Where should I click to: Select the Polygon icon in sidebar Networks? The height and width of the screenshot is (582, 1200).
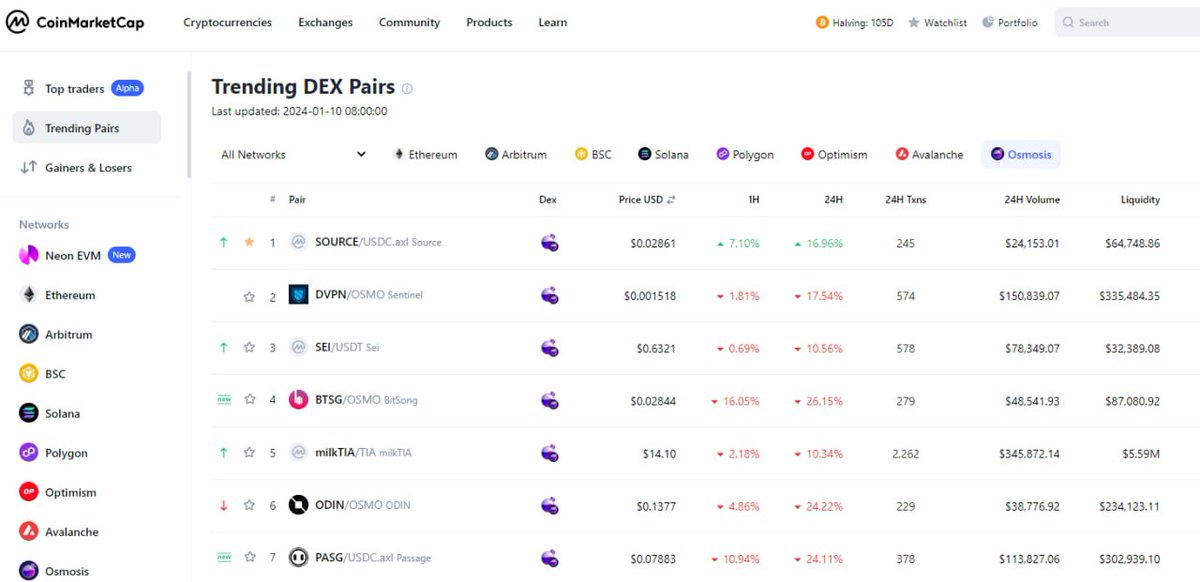[x=28, y=453]
